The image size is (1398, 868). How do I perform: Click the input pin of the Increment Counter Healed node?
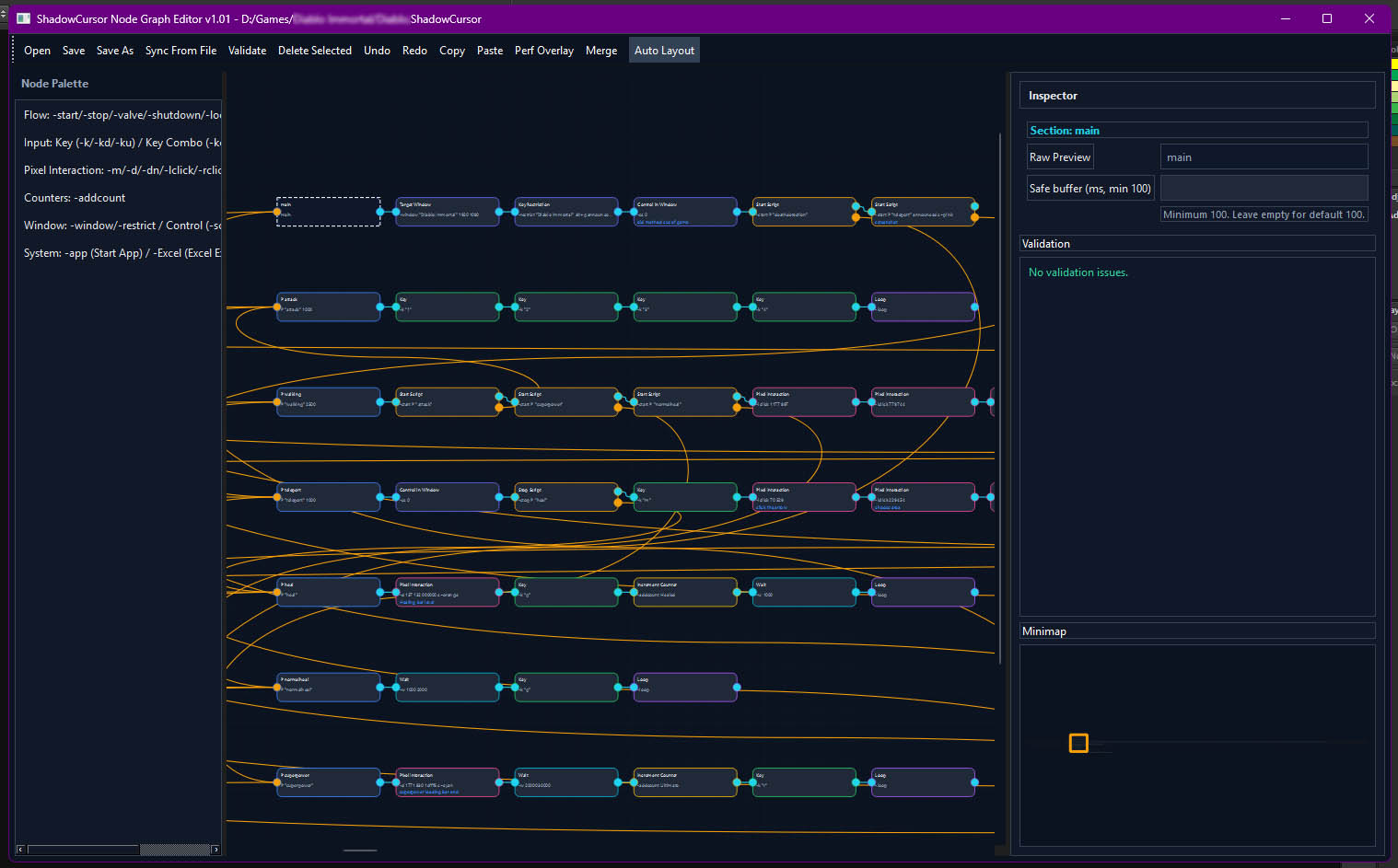(633, 592)
